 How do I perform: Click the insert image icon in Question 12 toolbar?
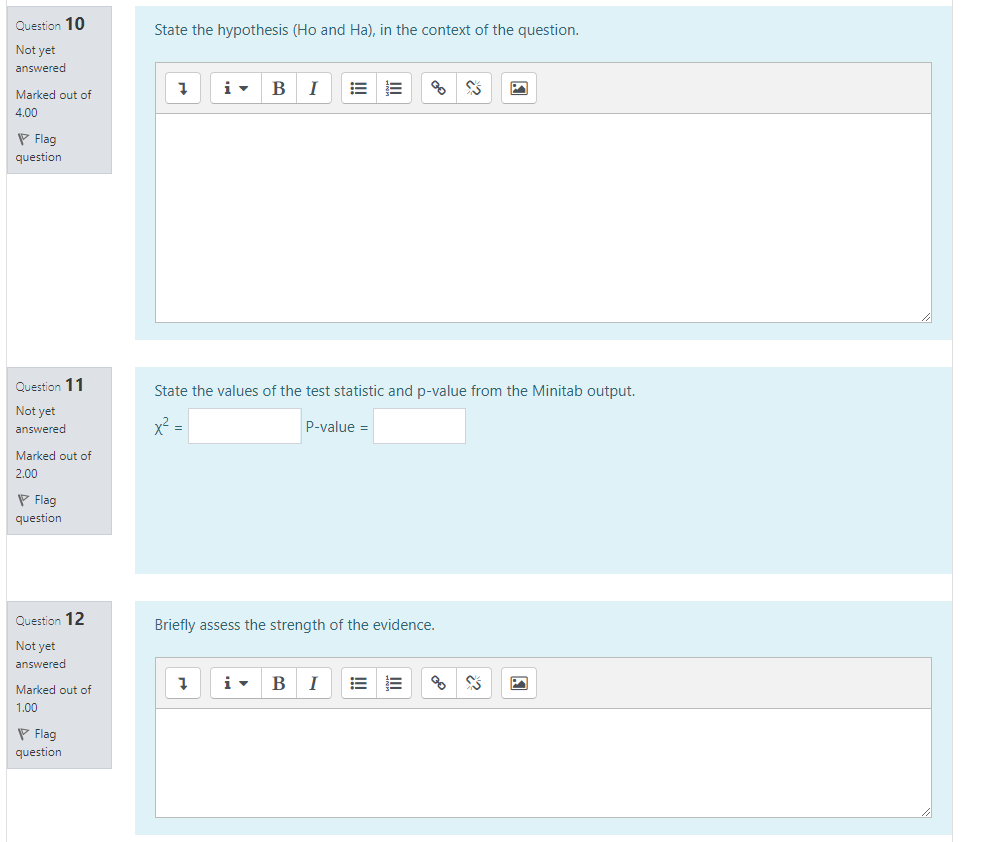[518, 683]
